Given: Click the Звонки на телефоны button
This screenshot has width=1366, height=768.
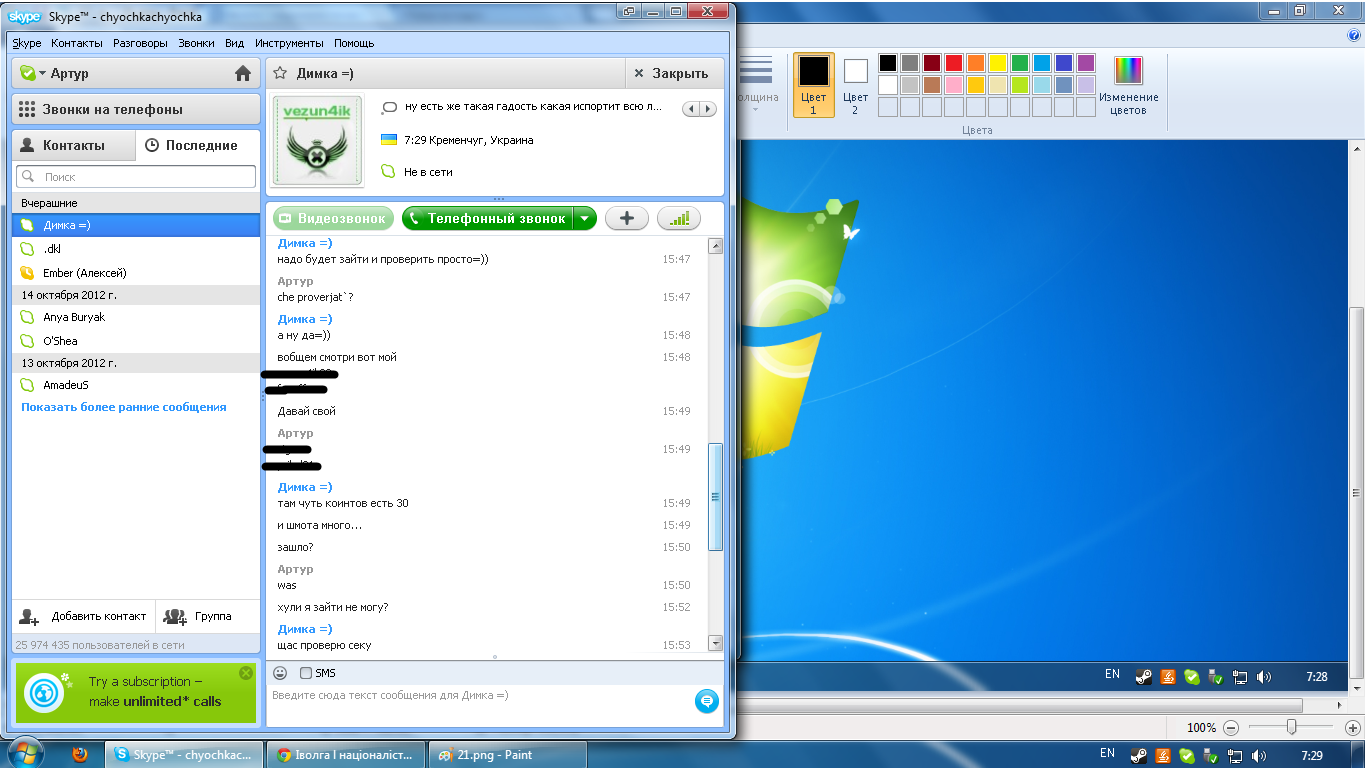Looking at the screenshot, I should [x=136, y=109].
